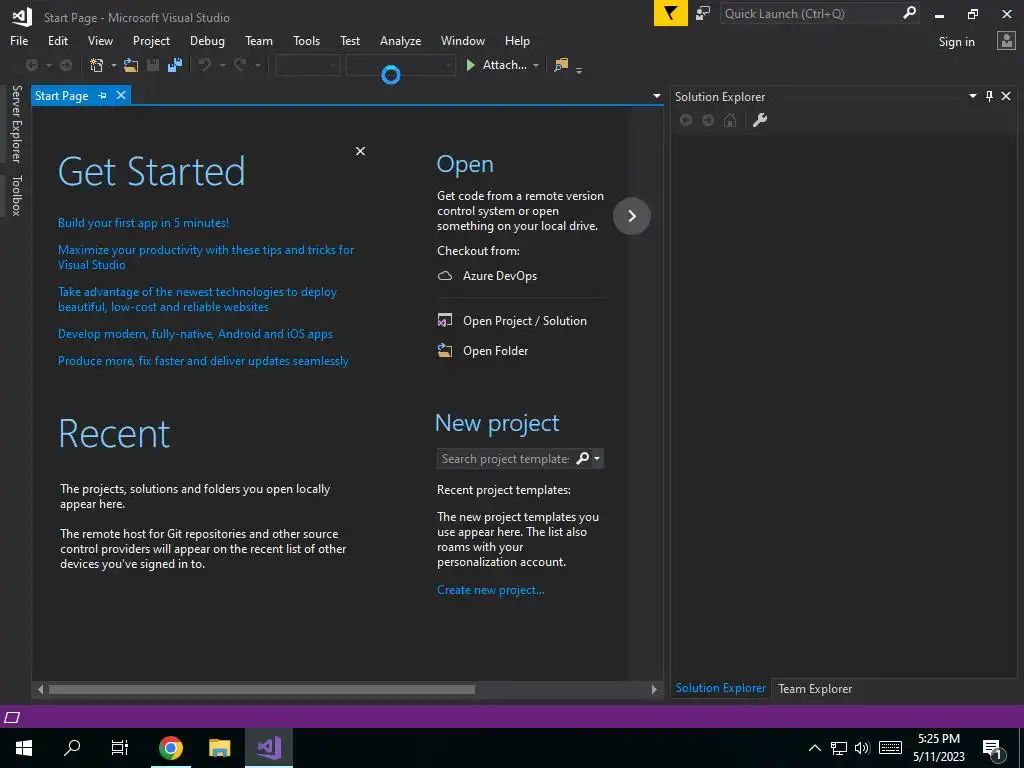Click Azure DevOps checkout option
The image size is (1024, 768).
tap(500, 276)
